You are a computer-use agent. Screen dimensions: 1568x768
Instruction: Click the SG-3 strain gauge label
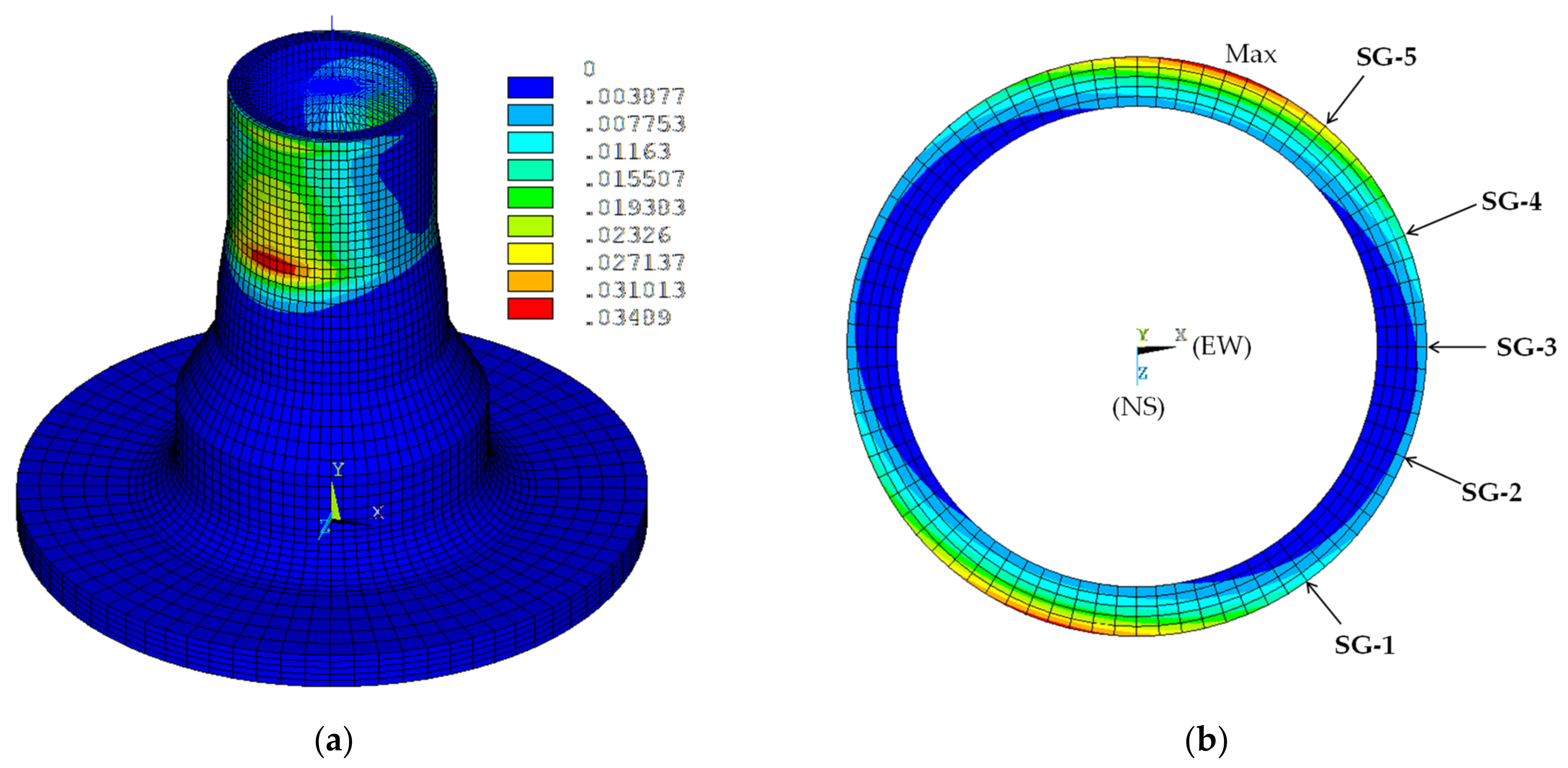[x=1526, y=348]
